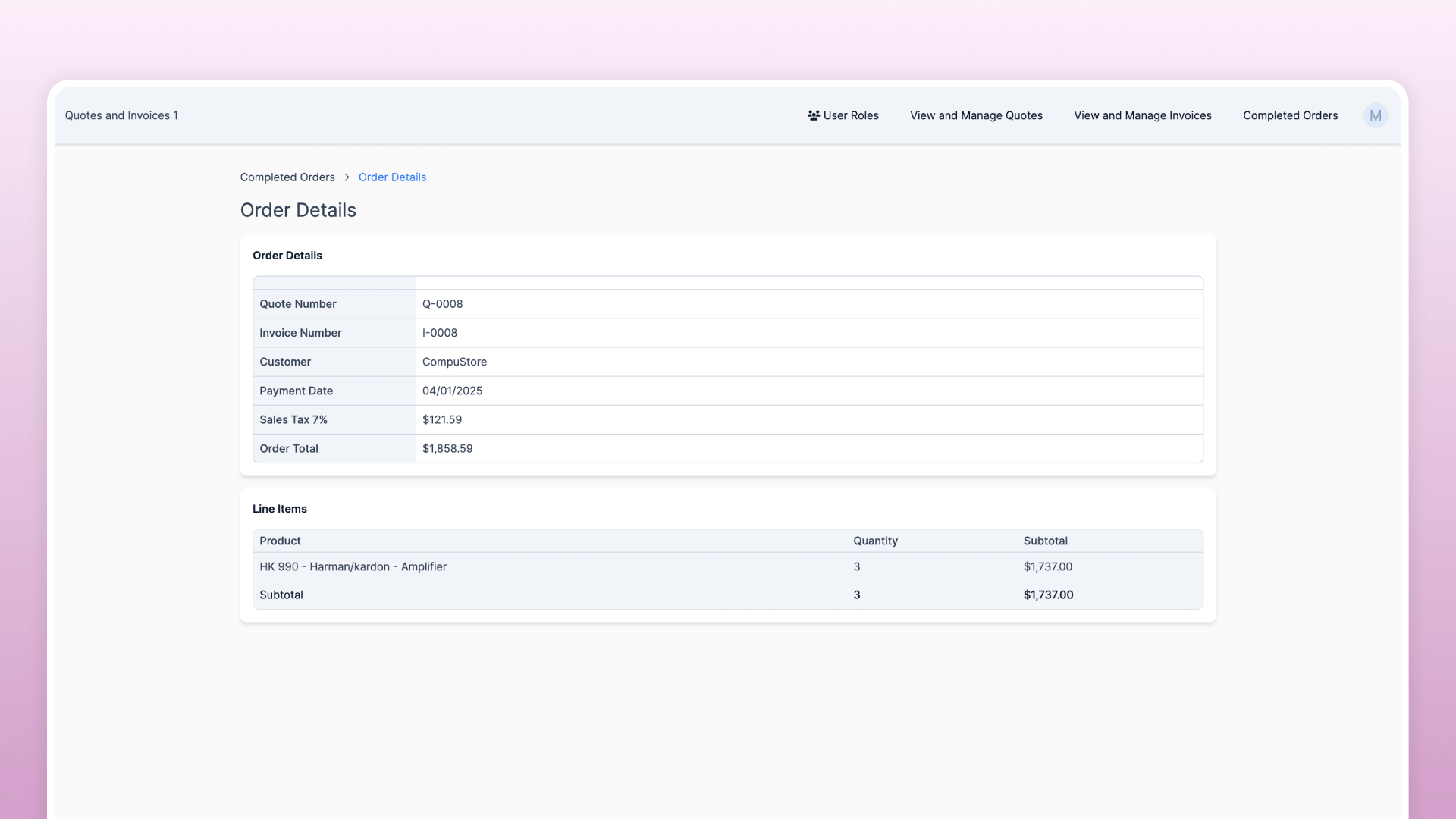Viewport: 1456px width, 819px height.
Task: Click Order Details breadcrumb link
Action: tap(392, 177)
